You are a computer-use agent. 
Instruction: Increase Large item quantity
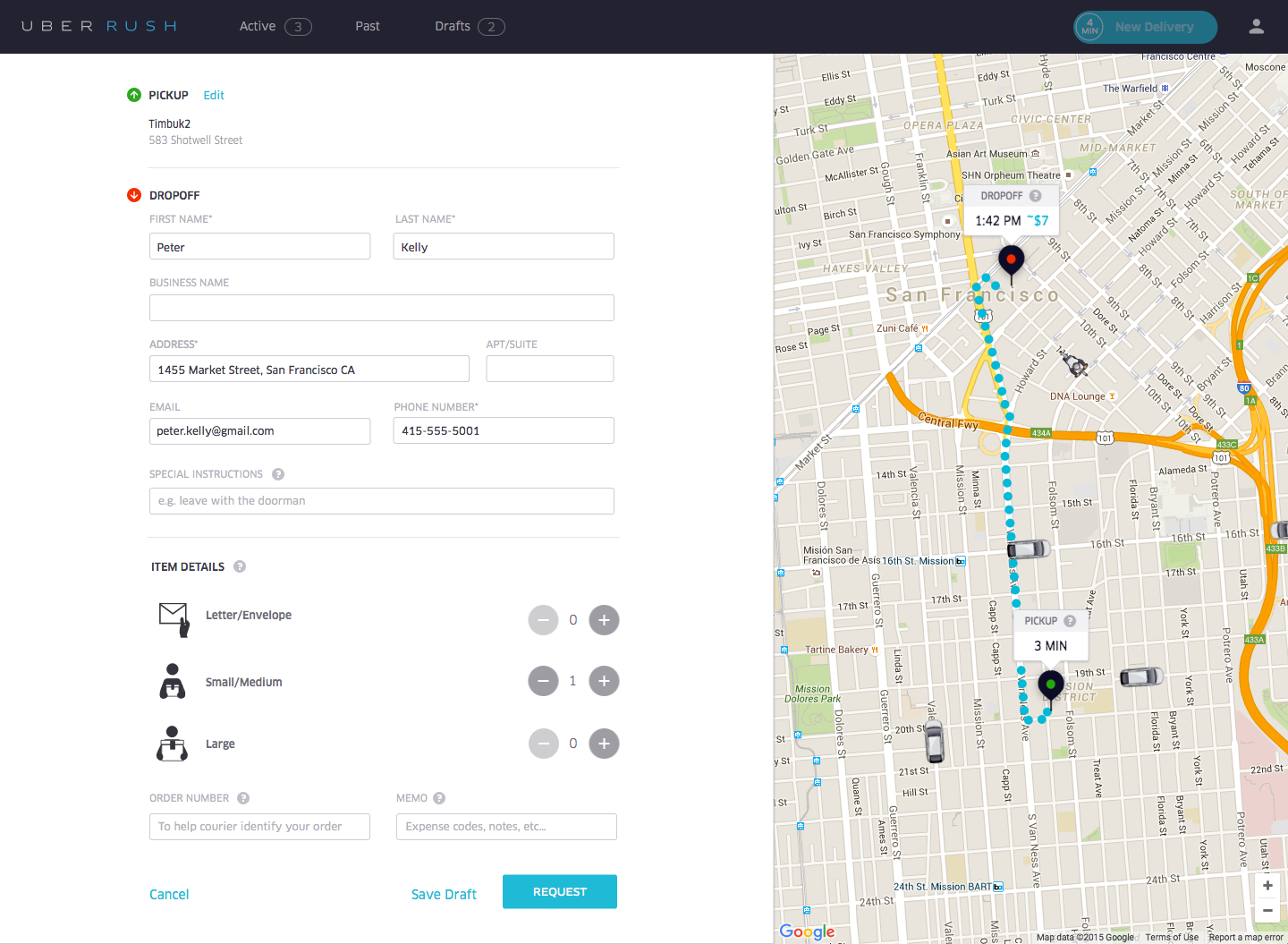[604, 744]
